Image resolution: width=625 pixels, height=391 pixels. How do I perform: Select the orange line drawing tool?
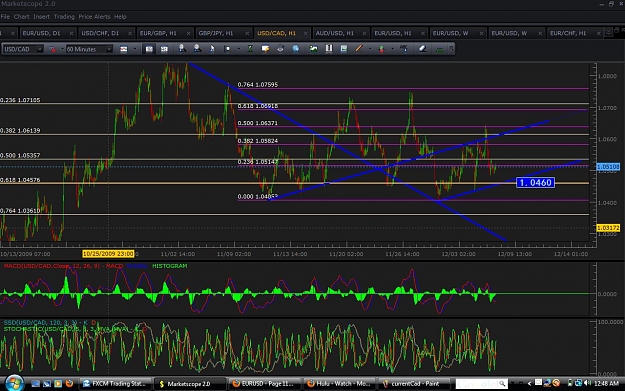359,49
